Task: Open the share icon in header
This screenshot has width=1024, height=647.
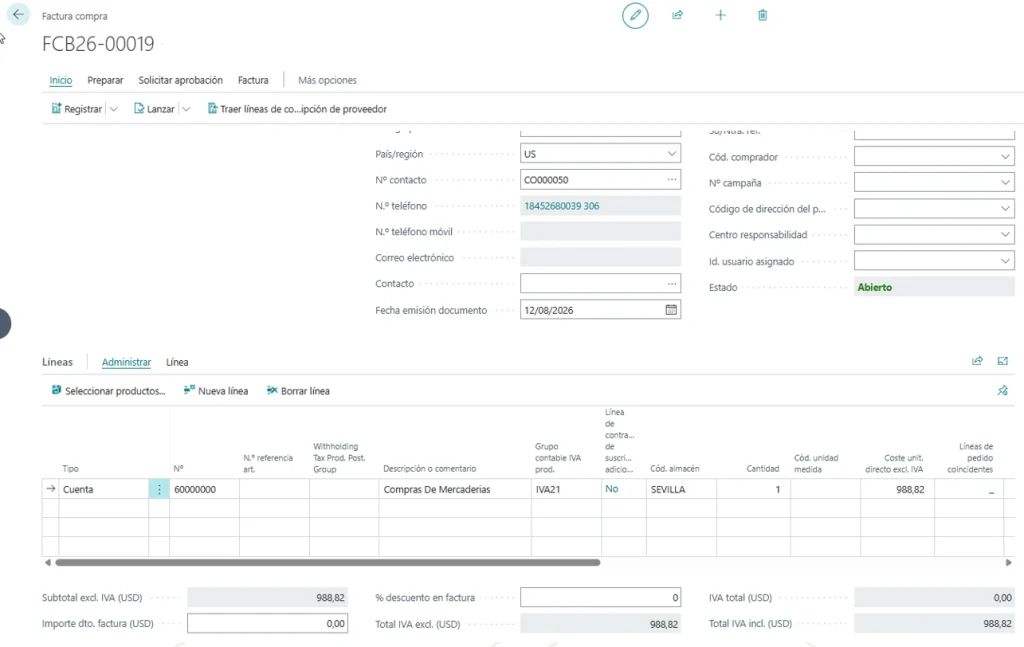Action: [x=677, y=15]
